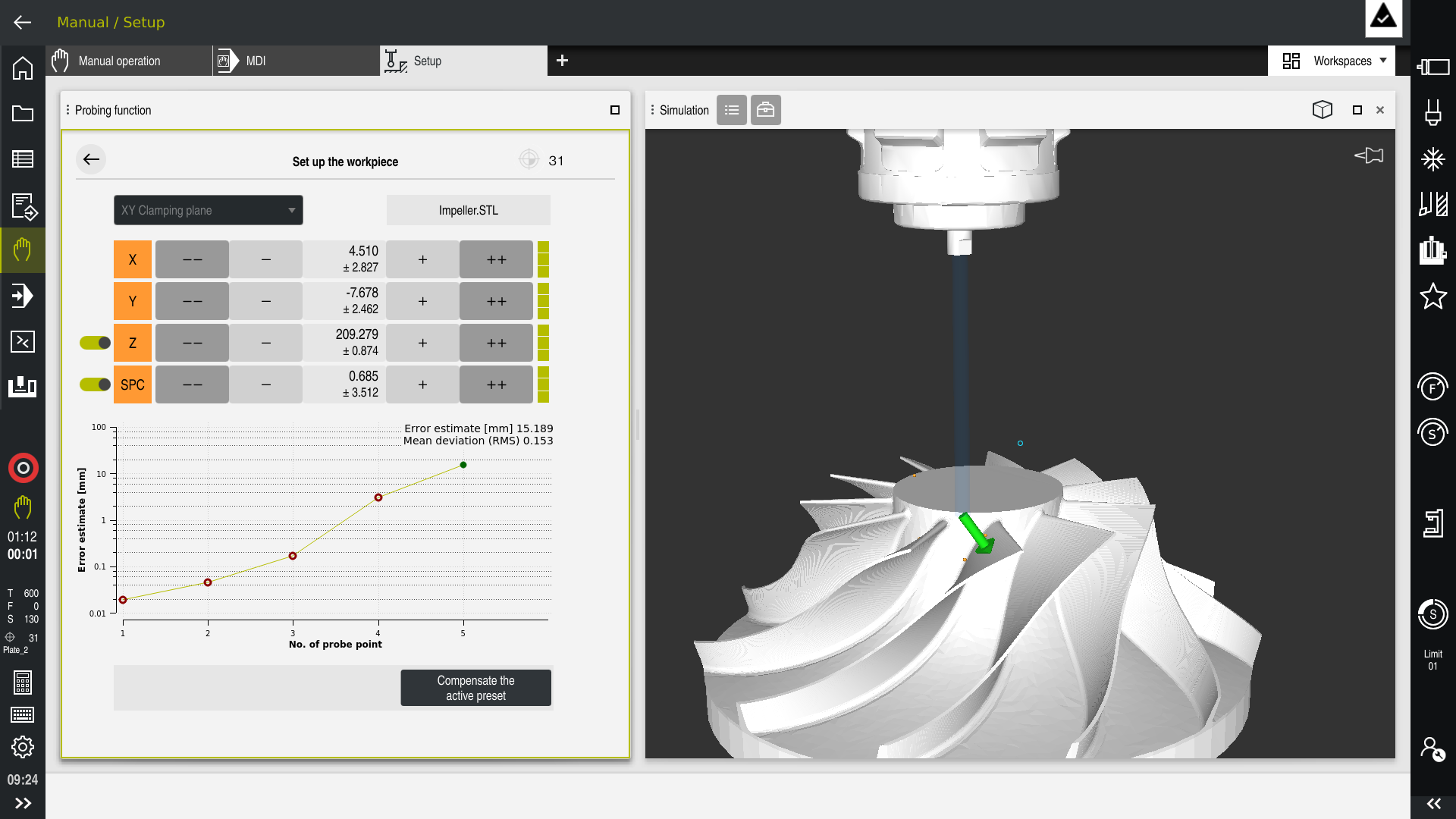This screenshot has height=819, width=1456.
Task: Toggle the SPC switch
Action: coord(96,384)
